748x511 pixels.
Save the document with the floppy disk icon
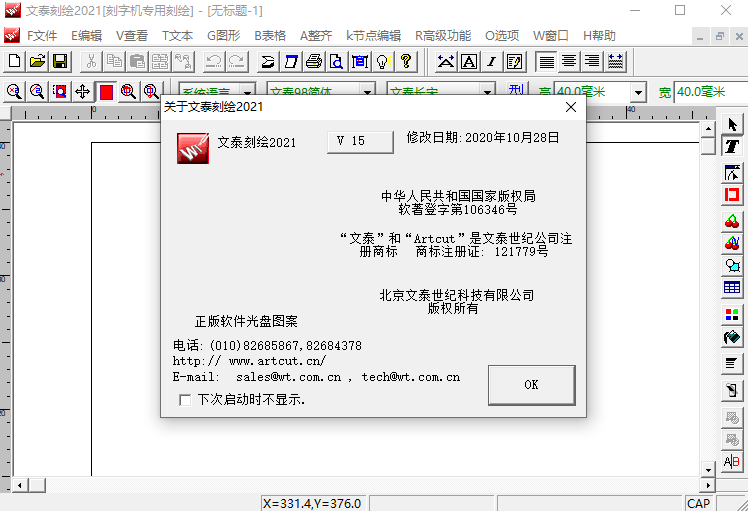(60, 61)
